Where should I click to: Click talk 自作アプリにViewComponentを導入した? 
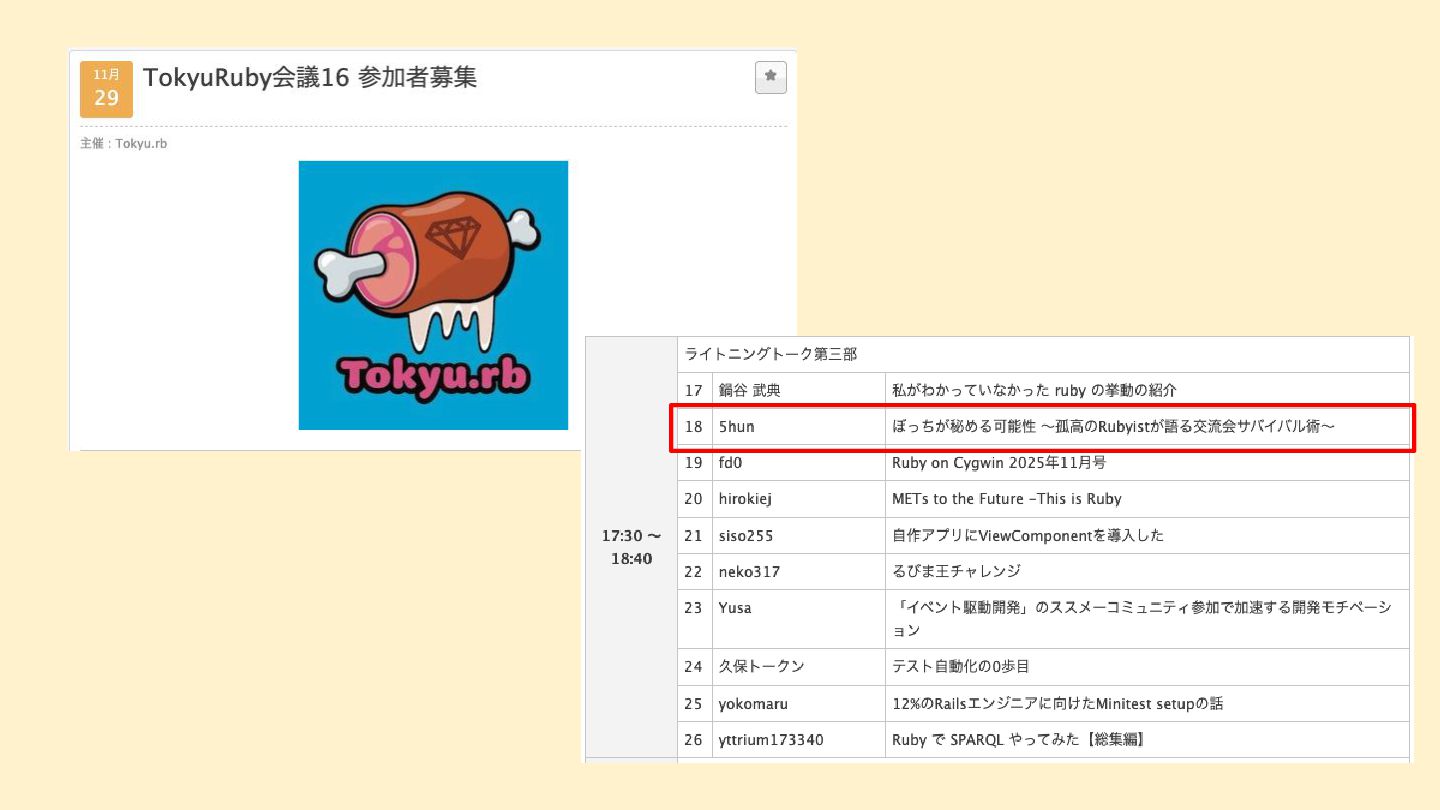1028,536
